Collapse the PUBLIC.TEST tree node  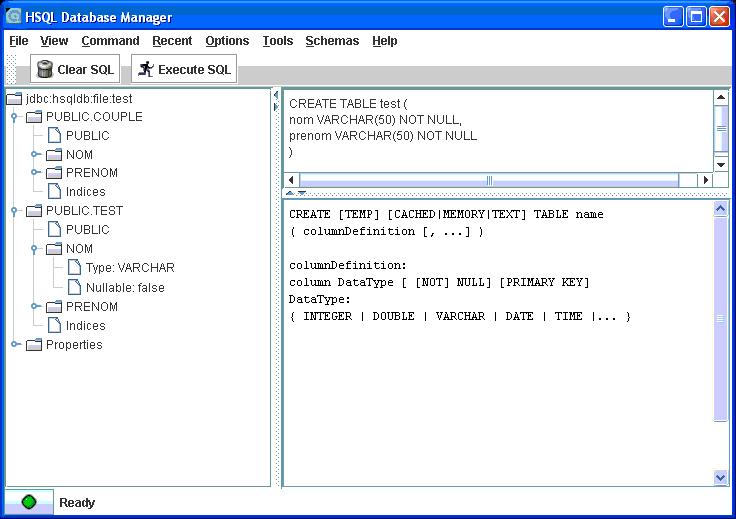click(x=15, y=211)
